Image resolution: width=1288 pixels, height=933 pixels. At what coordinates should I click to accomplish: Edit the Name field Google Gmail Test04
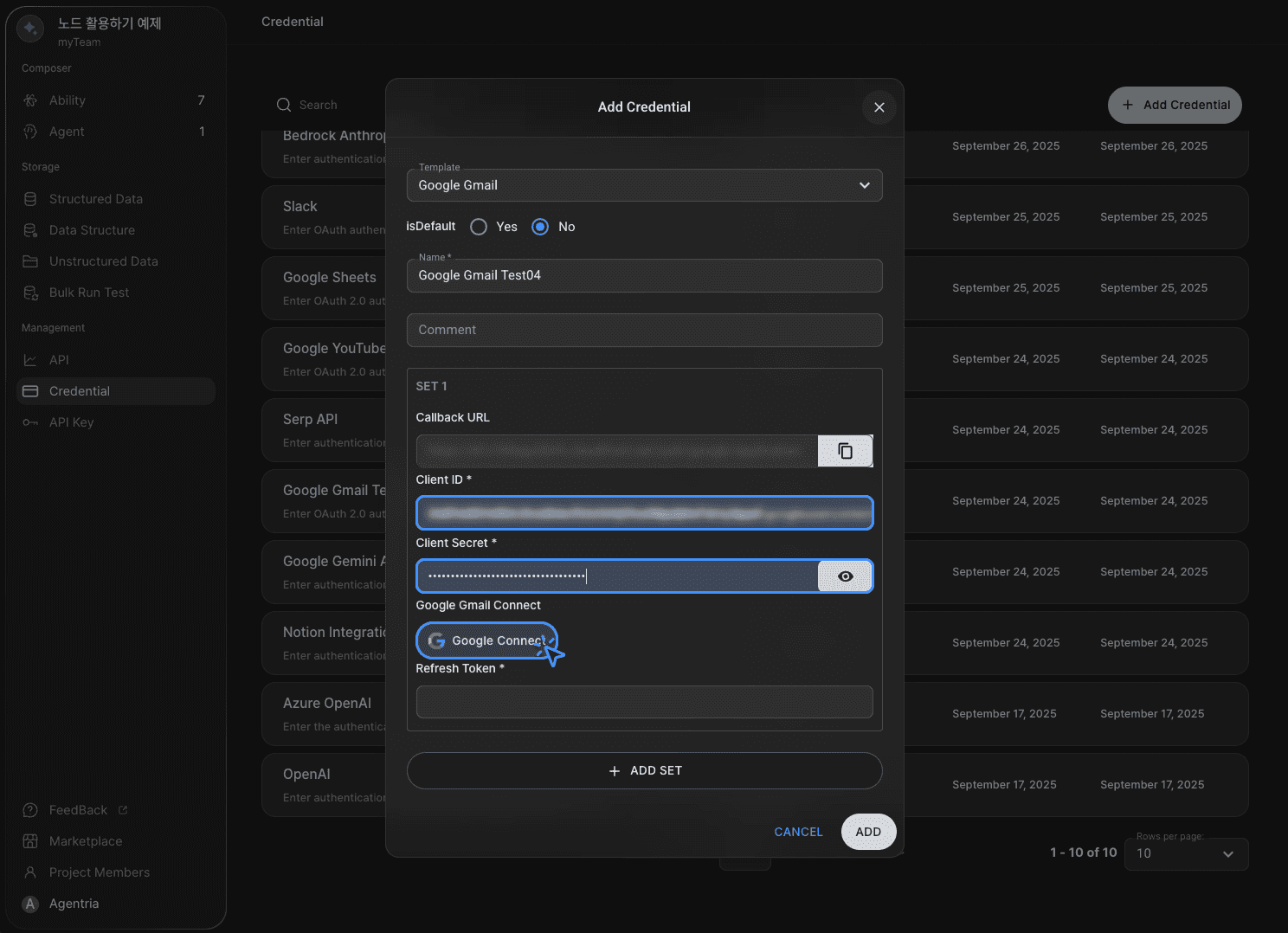645,275
